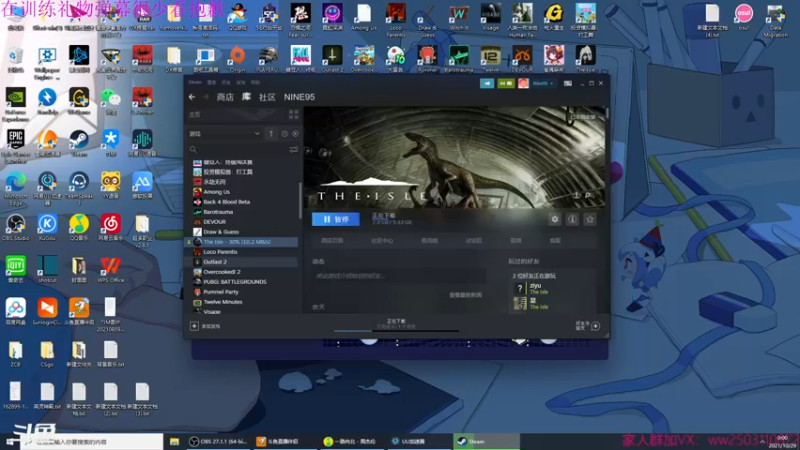This screenshot has width=800, height=450.
Task: Open the Origin desktop shortcut
Action: pyautogui.click(x=237, y=59)
